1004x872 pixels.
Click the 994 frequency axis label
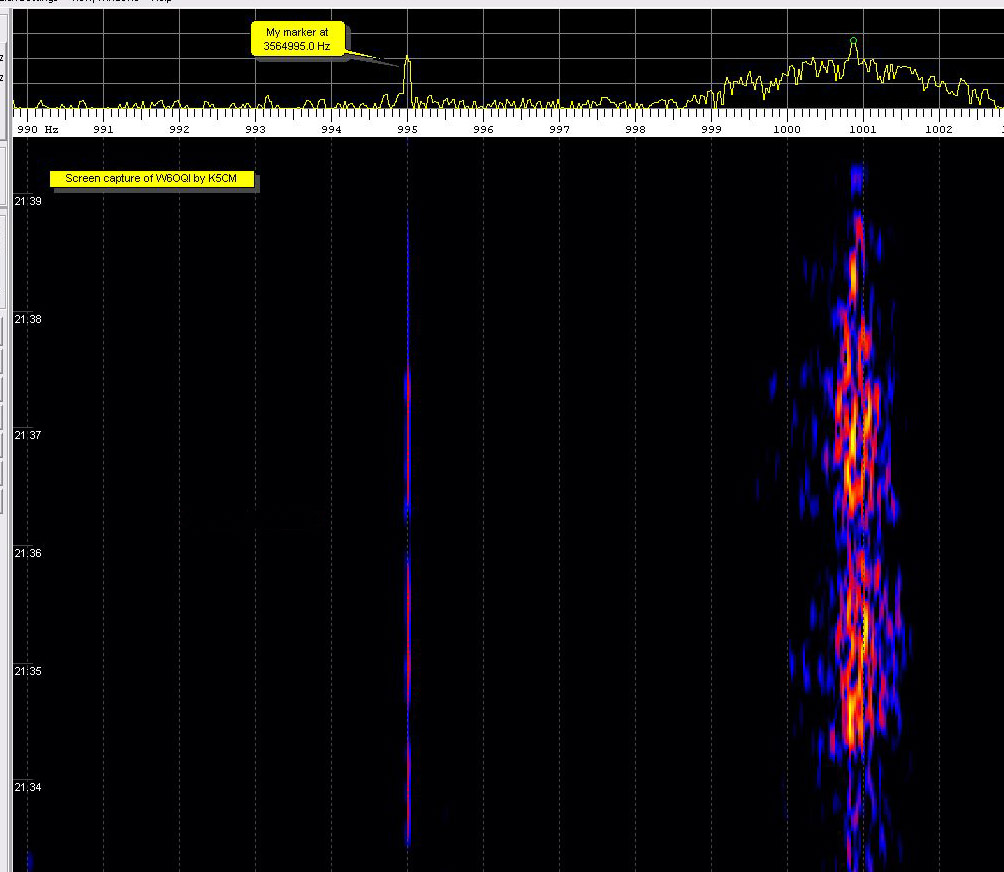tap(331, 129)
